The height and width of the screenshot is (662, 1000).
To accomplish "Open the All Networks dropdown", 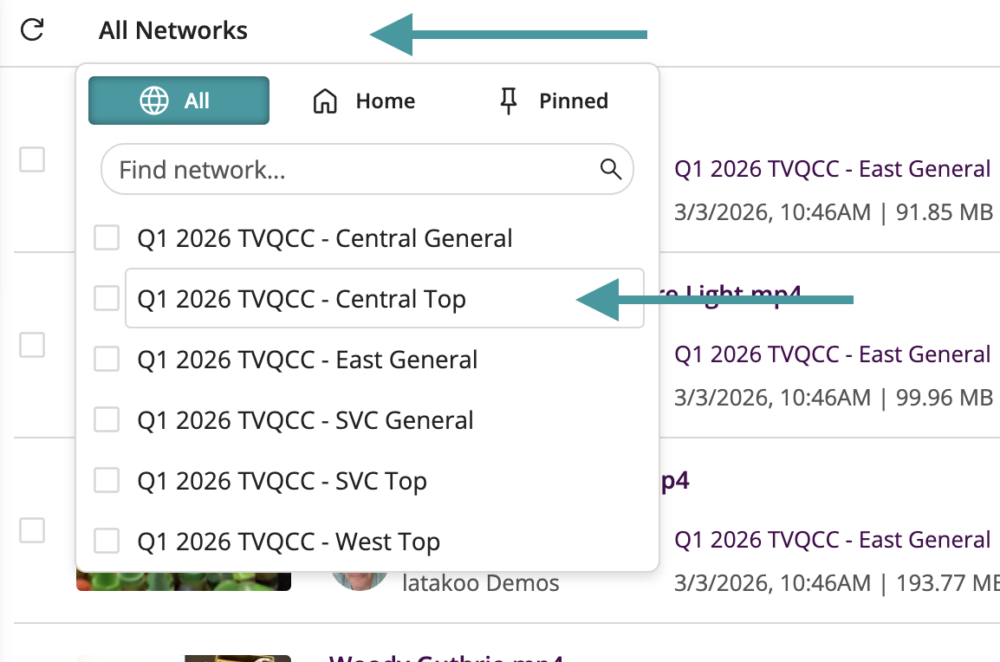I will coord(173,31).
